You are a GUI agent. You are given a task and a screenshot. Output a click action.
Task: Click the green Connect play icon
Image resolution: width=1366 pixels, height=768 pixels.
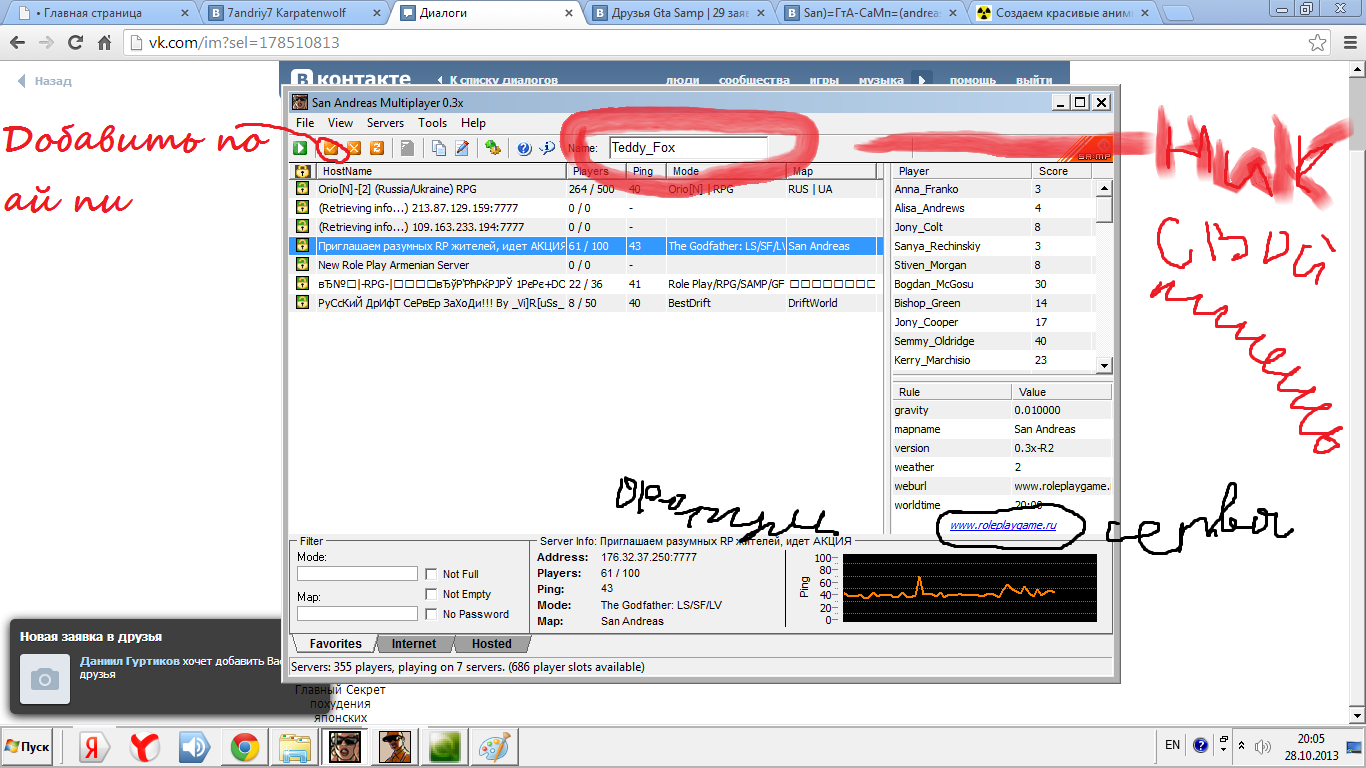point(300,148)
